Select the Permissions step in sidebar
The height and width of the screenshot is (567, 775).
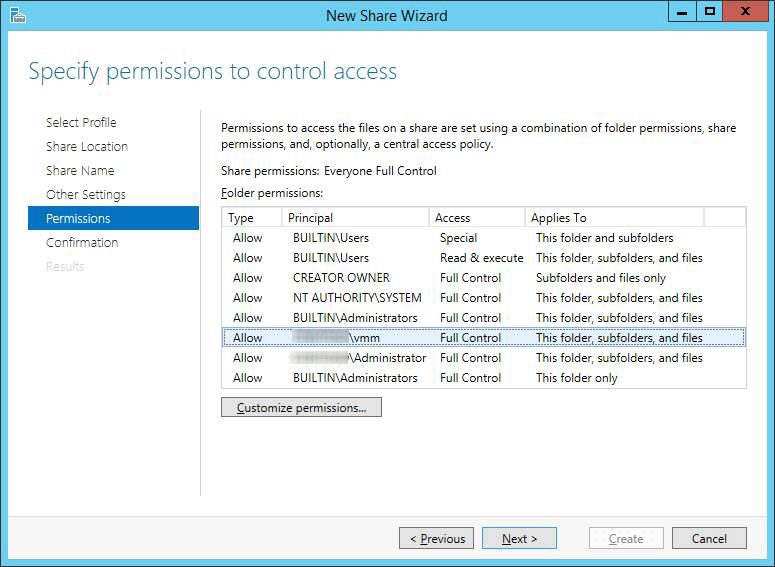(78, 218)
